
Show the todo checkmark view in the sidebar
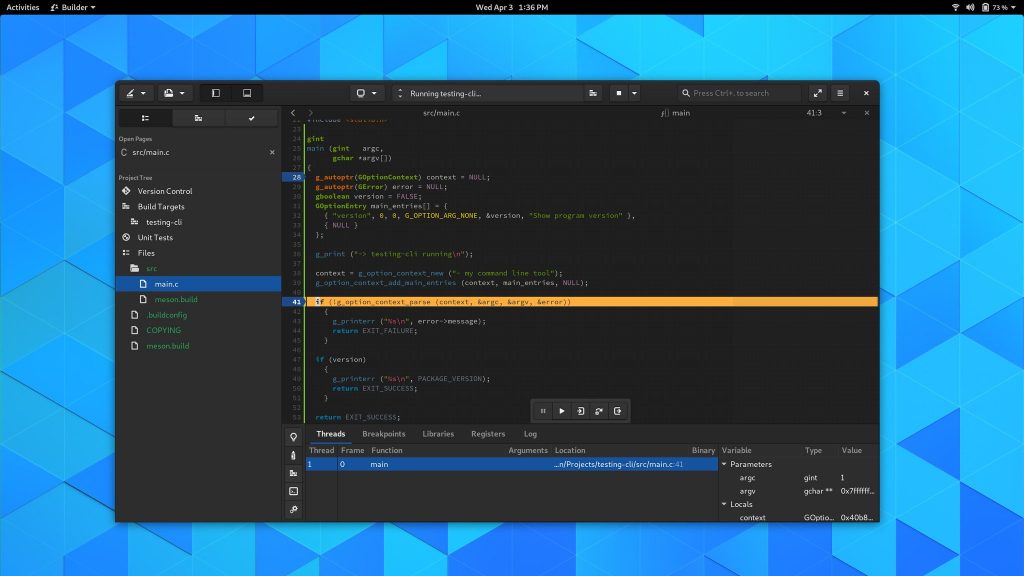point(251,118)
